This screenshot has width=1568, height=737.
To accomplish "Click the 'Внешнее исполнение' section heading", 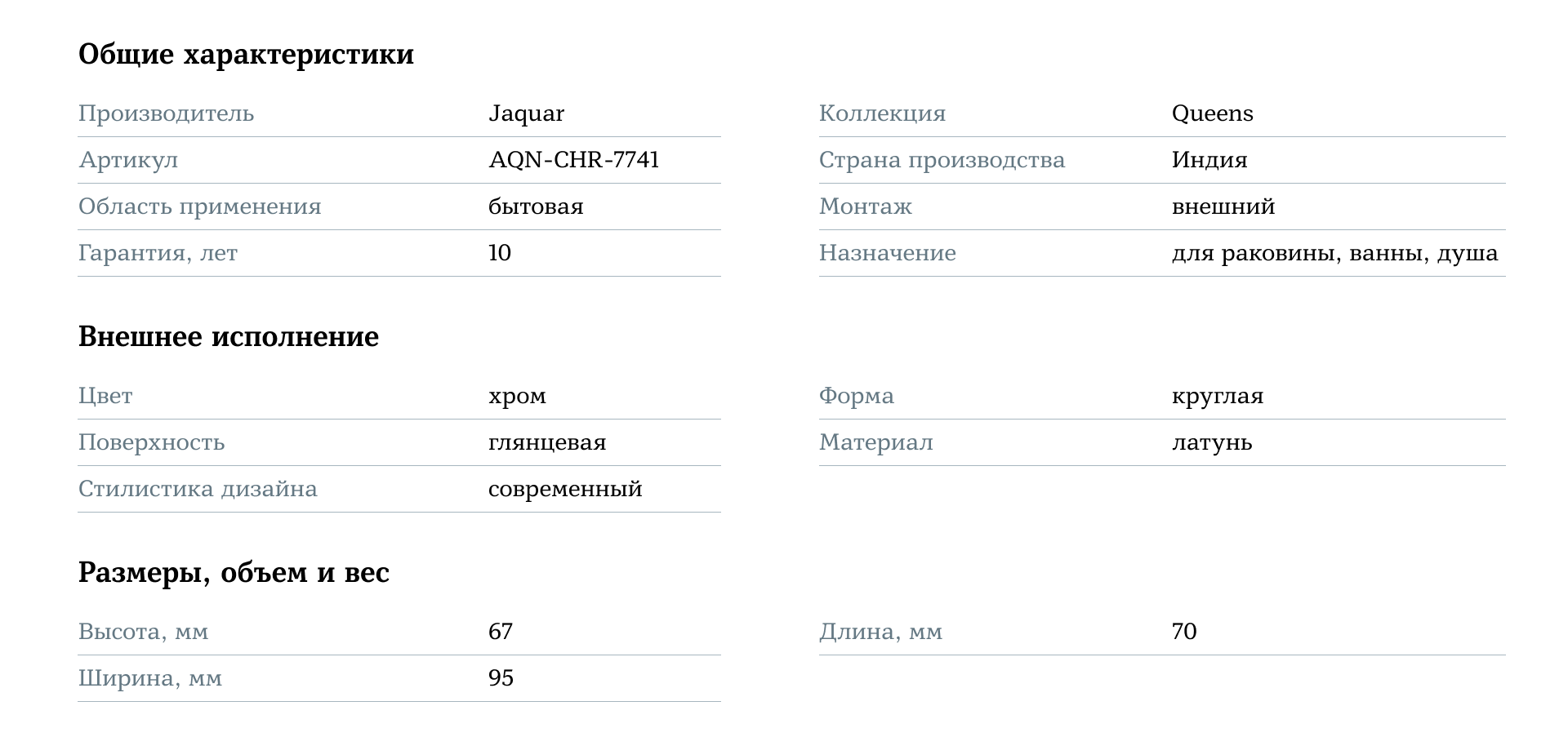I will coord(229,337).
